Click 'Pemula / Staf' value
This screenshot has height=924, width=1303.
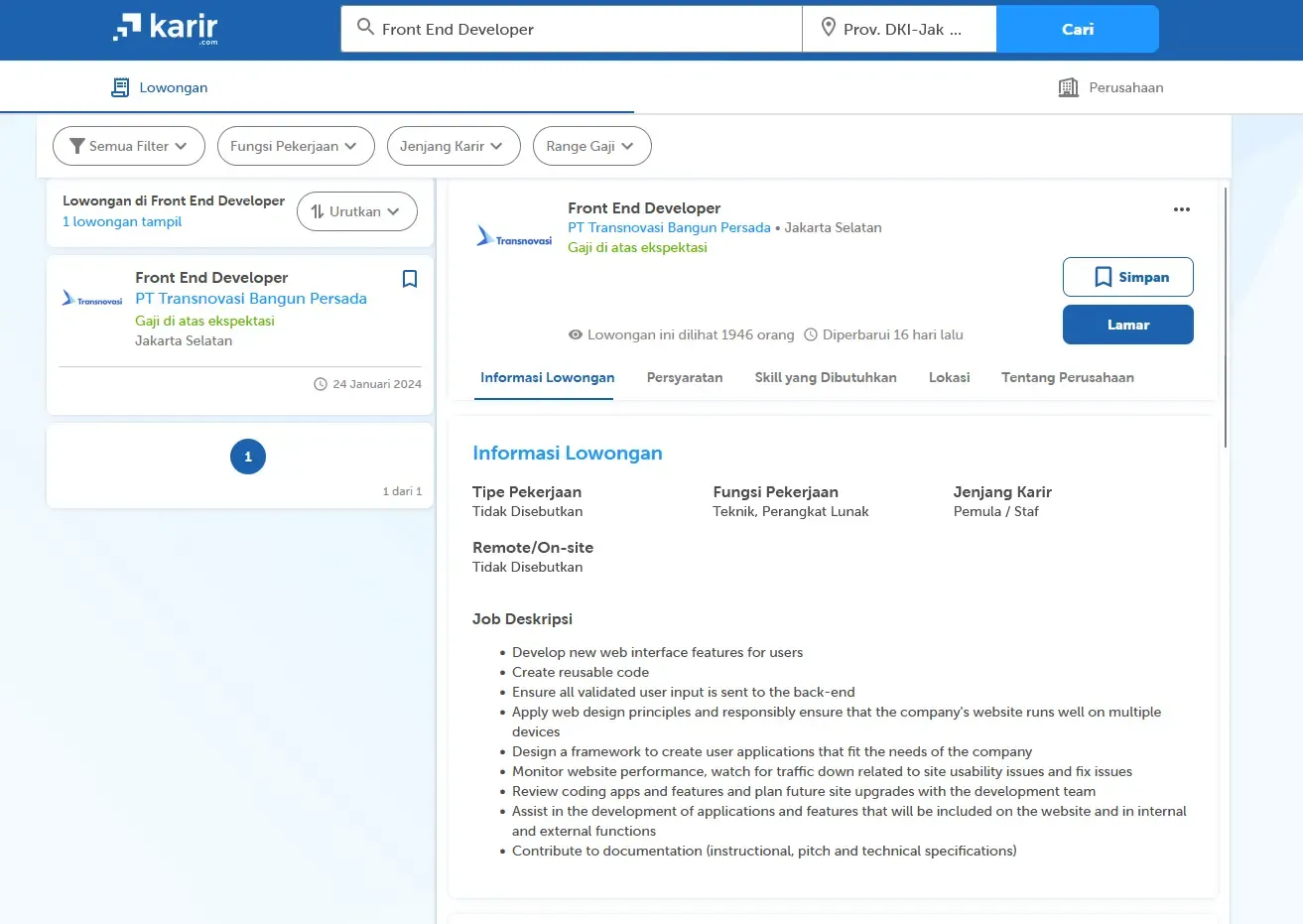pyautogui.click(x=996, y=512)
